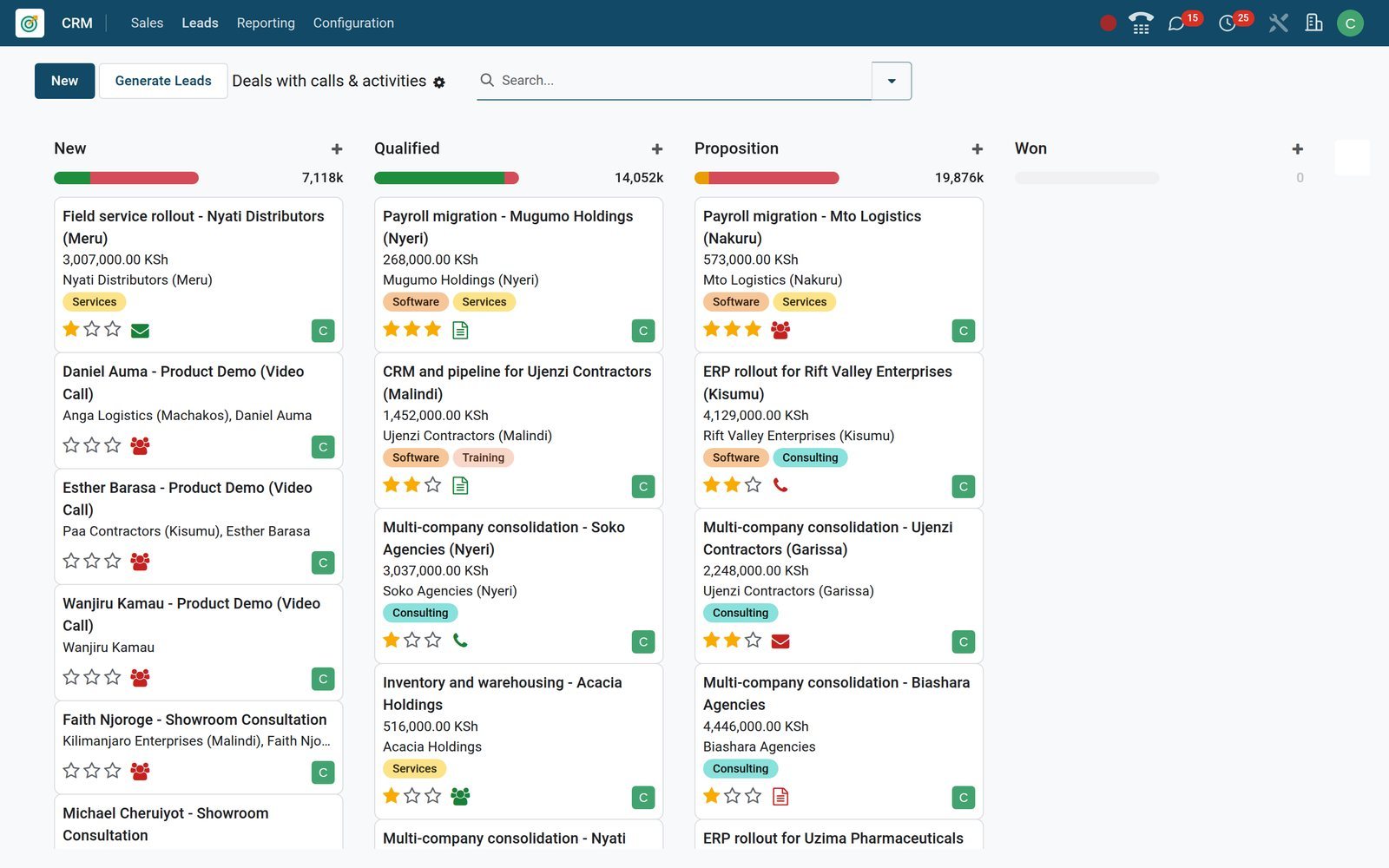
Task: Click red segment of Proposition progress bar
Action: point(773,178)
